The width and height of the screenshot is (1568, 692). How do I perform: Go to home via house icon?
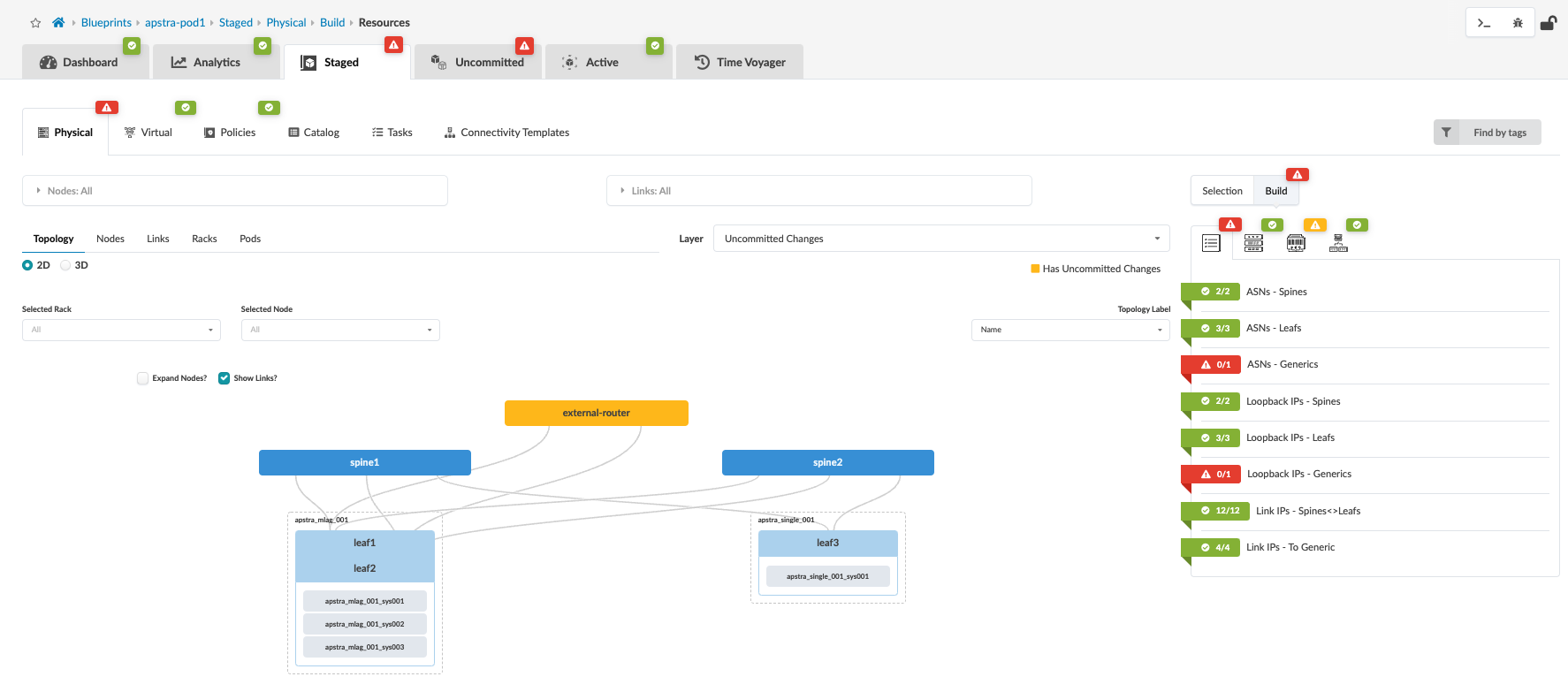click(x=58, y=23)
